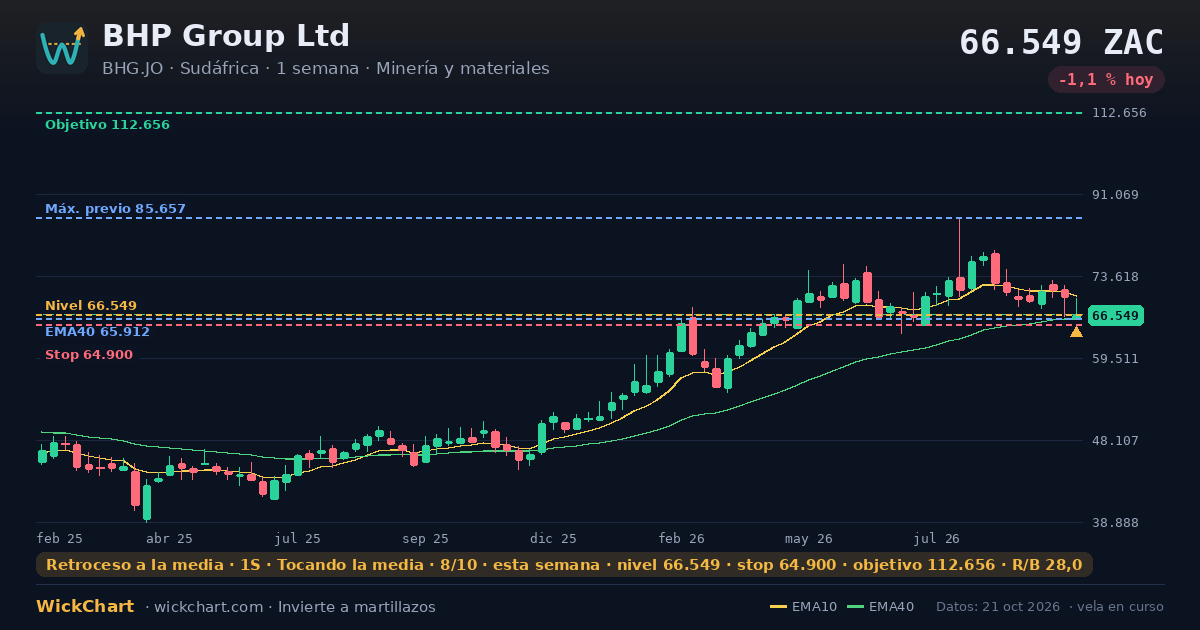Click the tall-wick candle reaching the previous high

[960, 256]
